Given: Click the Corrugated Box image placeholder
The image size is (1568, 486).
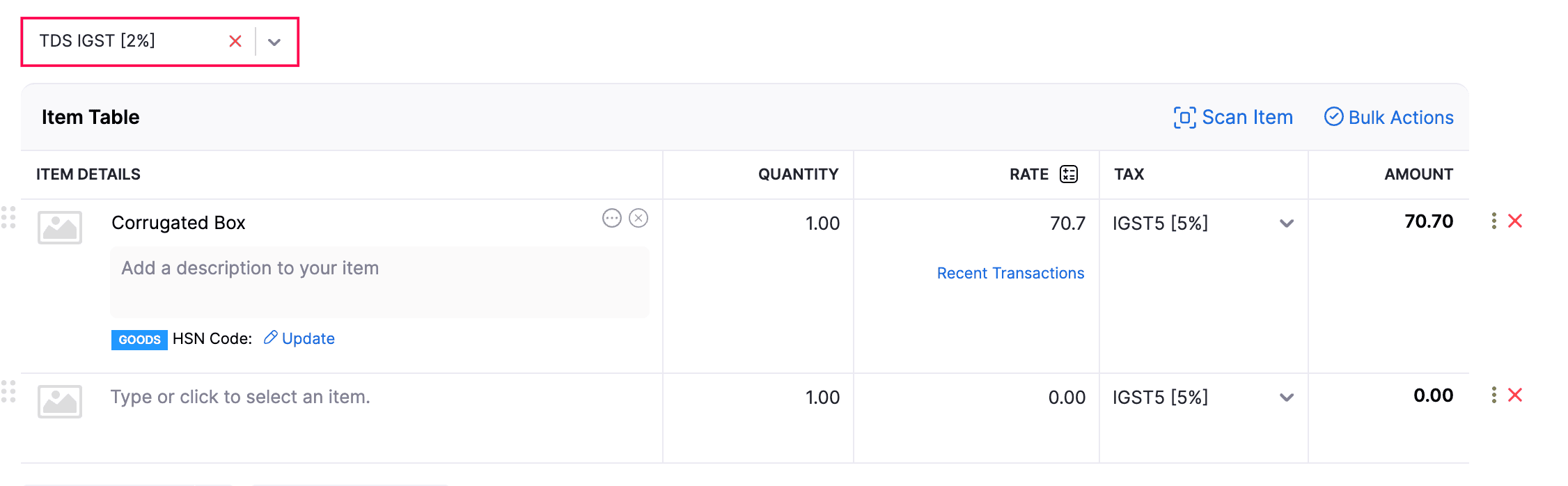Looking at the screenshot, I should click(x=60, y=228).
